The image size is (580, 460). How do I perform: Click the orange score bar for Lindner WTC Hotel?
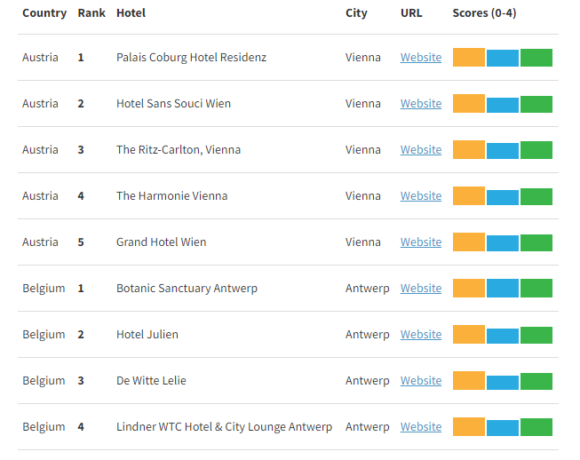point(469,427)
